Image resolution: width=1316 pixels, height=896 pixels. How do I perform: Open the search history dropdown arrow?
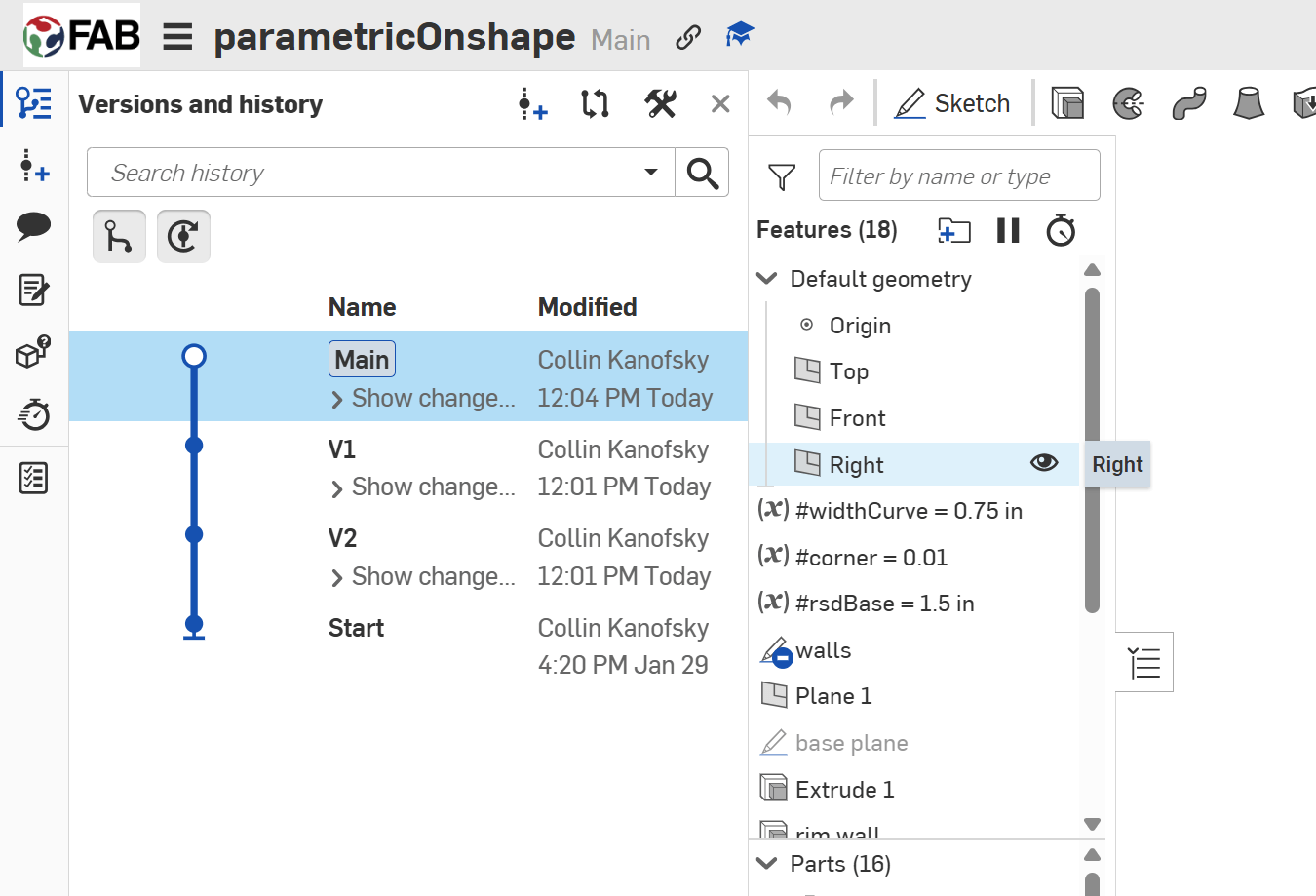(650, 173)
